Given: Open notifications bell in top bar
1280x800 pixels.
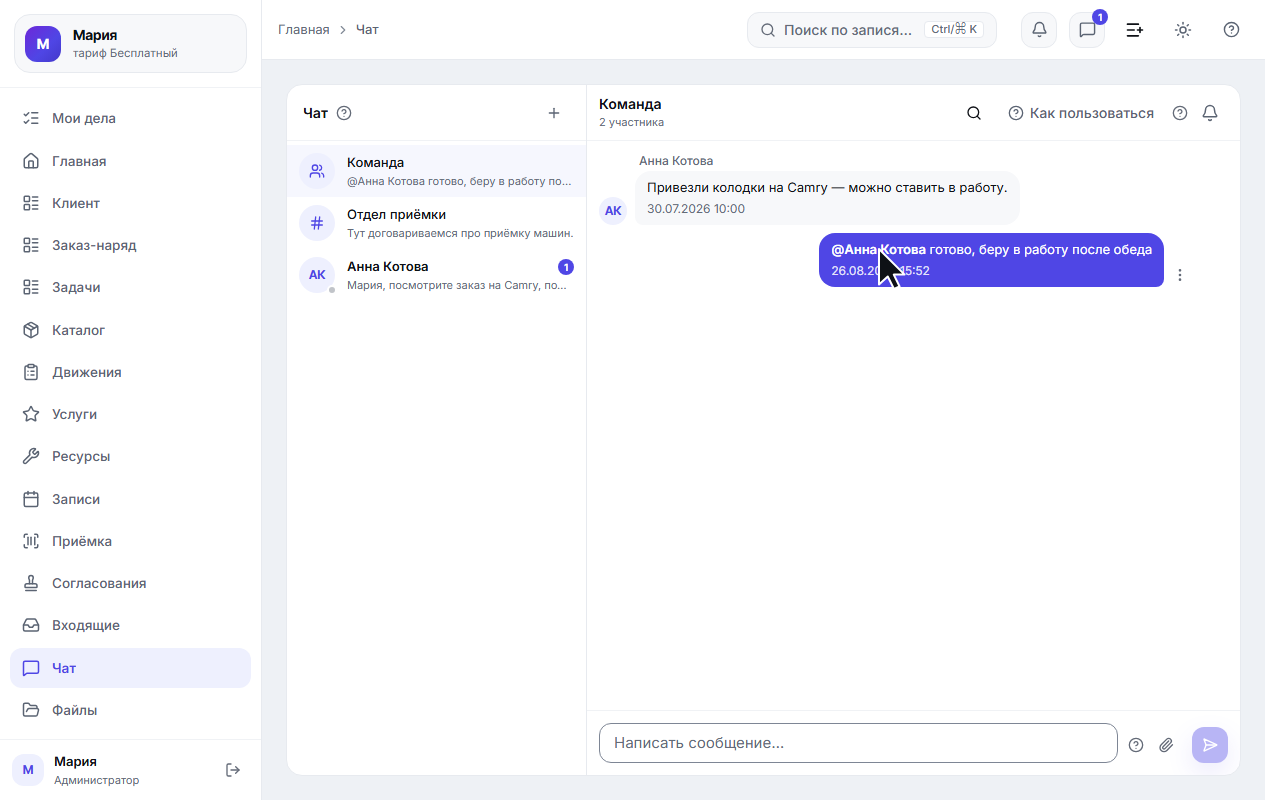Looking at the screenshot, I should (x=1039, y=30).
